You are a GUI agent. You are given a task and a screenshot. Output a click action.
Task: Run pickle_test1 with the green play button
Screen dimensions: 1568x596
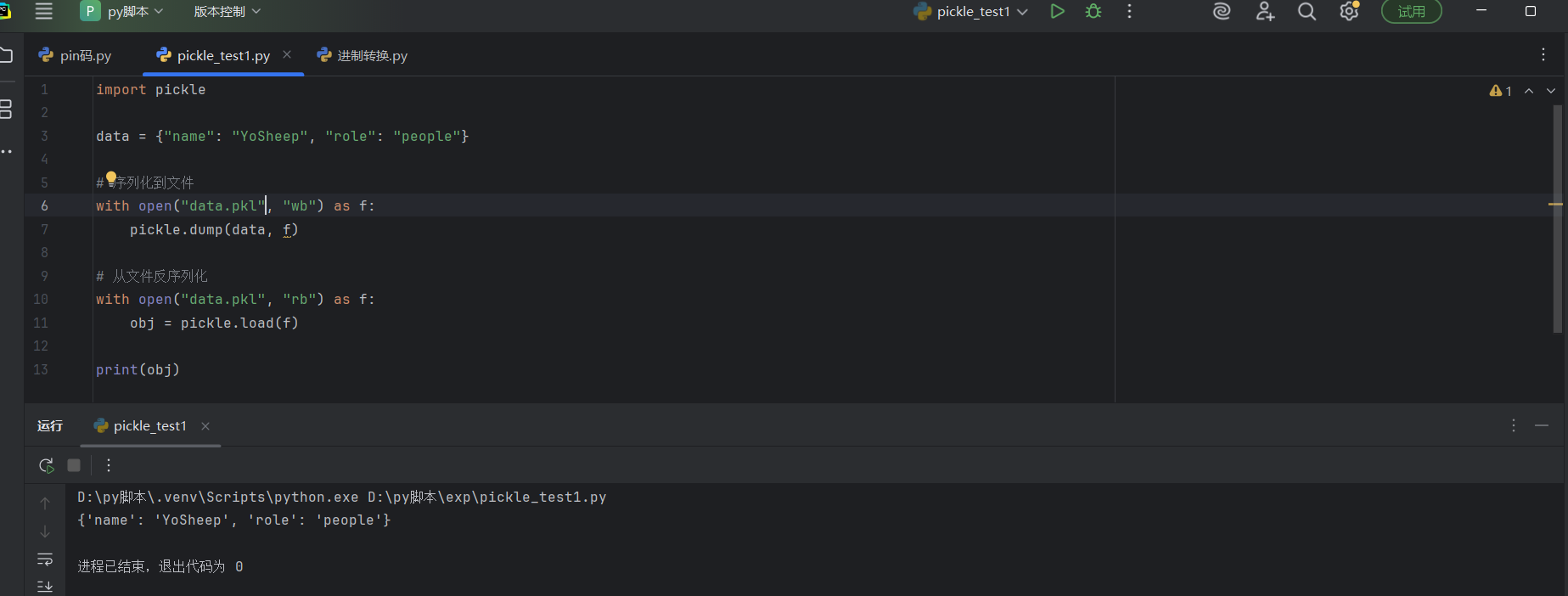pyautogui.click(x=1057, y=12)
